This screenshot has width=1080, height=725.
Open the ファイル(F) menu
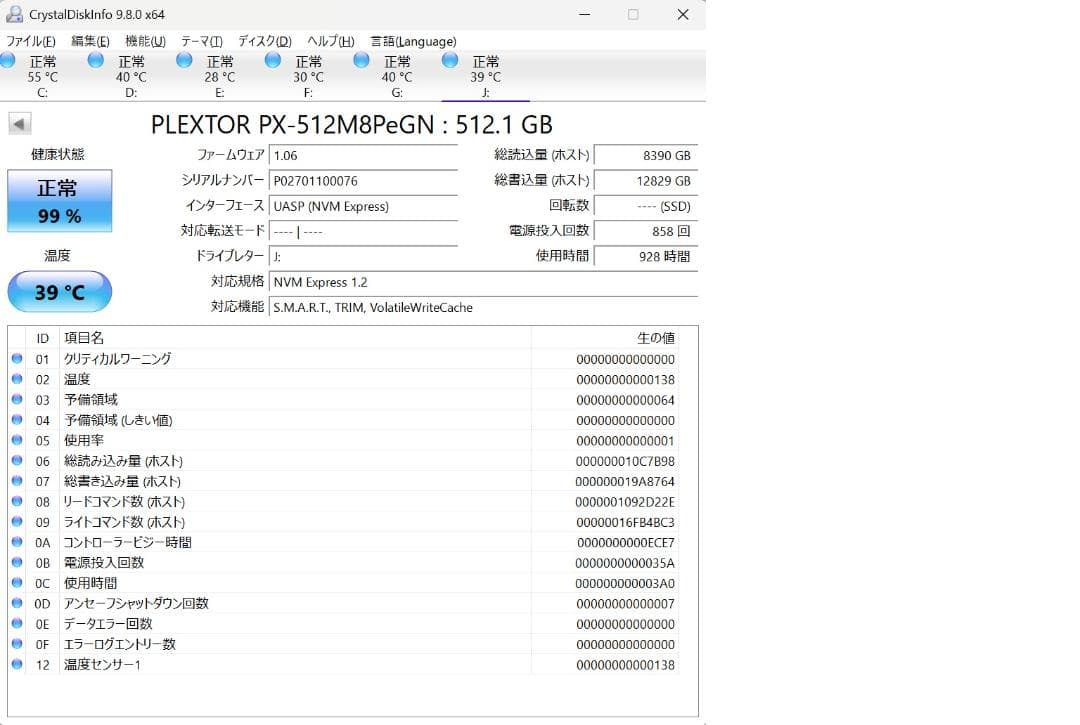coord(31,41)
